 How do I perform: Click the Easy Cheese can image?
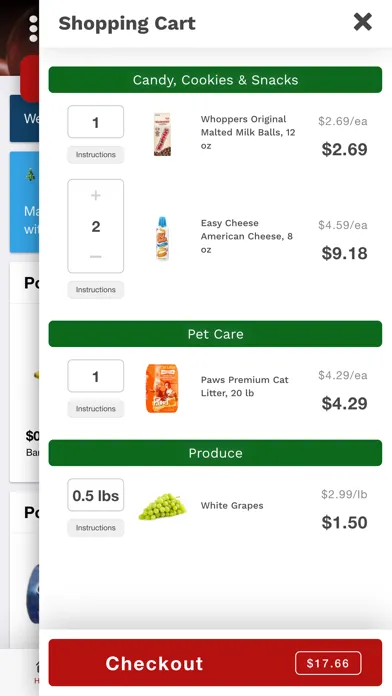pos(162,238)
